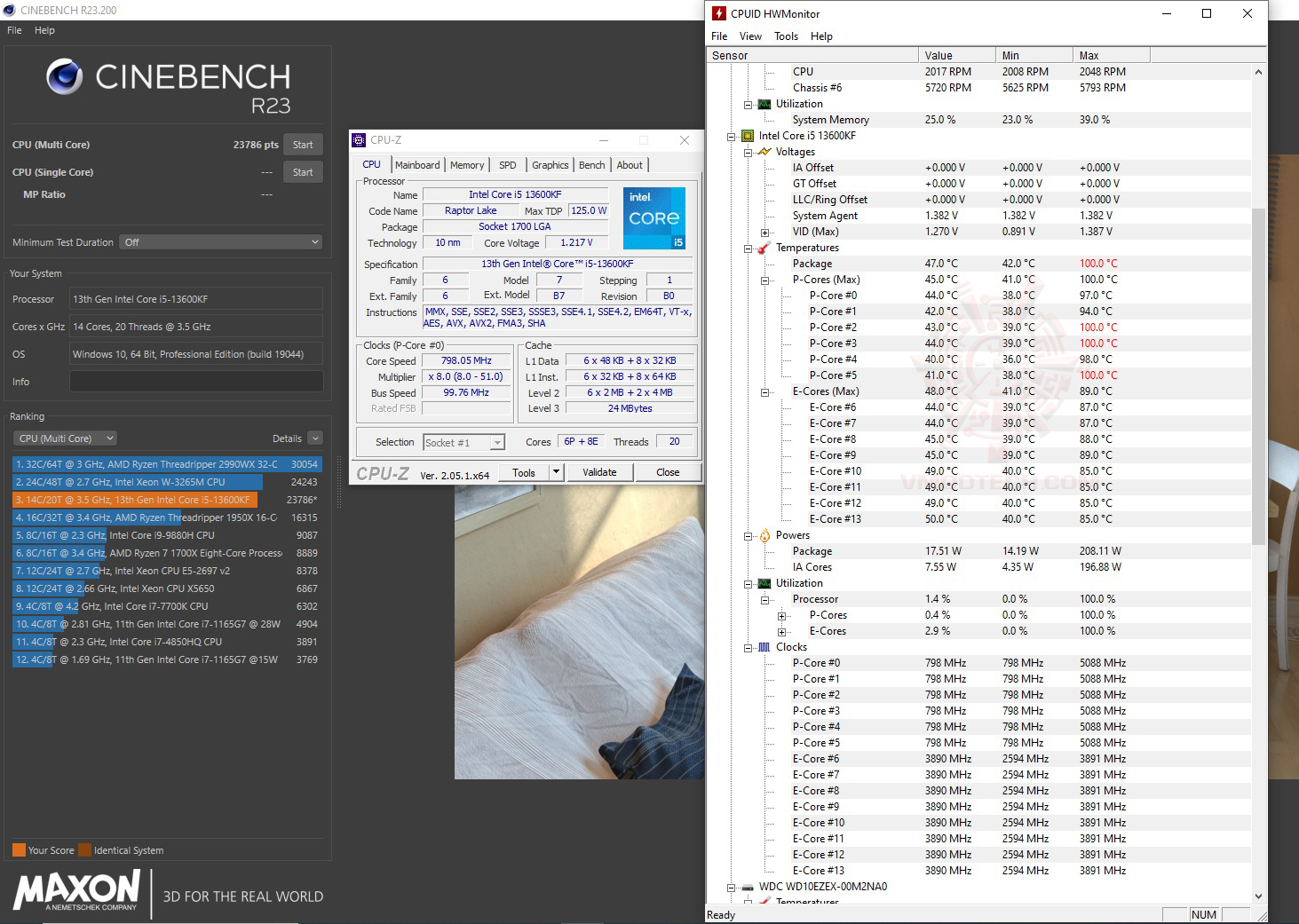The width and height of the screenshot is (1299, 924).
Task: Click the HWMonitor scrollbar down arrow
Action: pos(1258,896)
